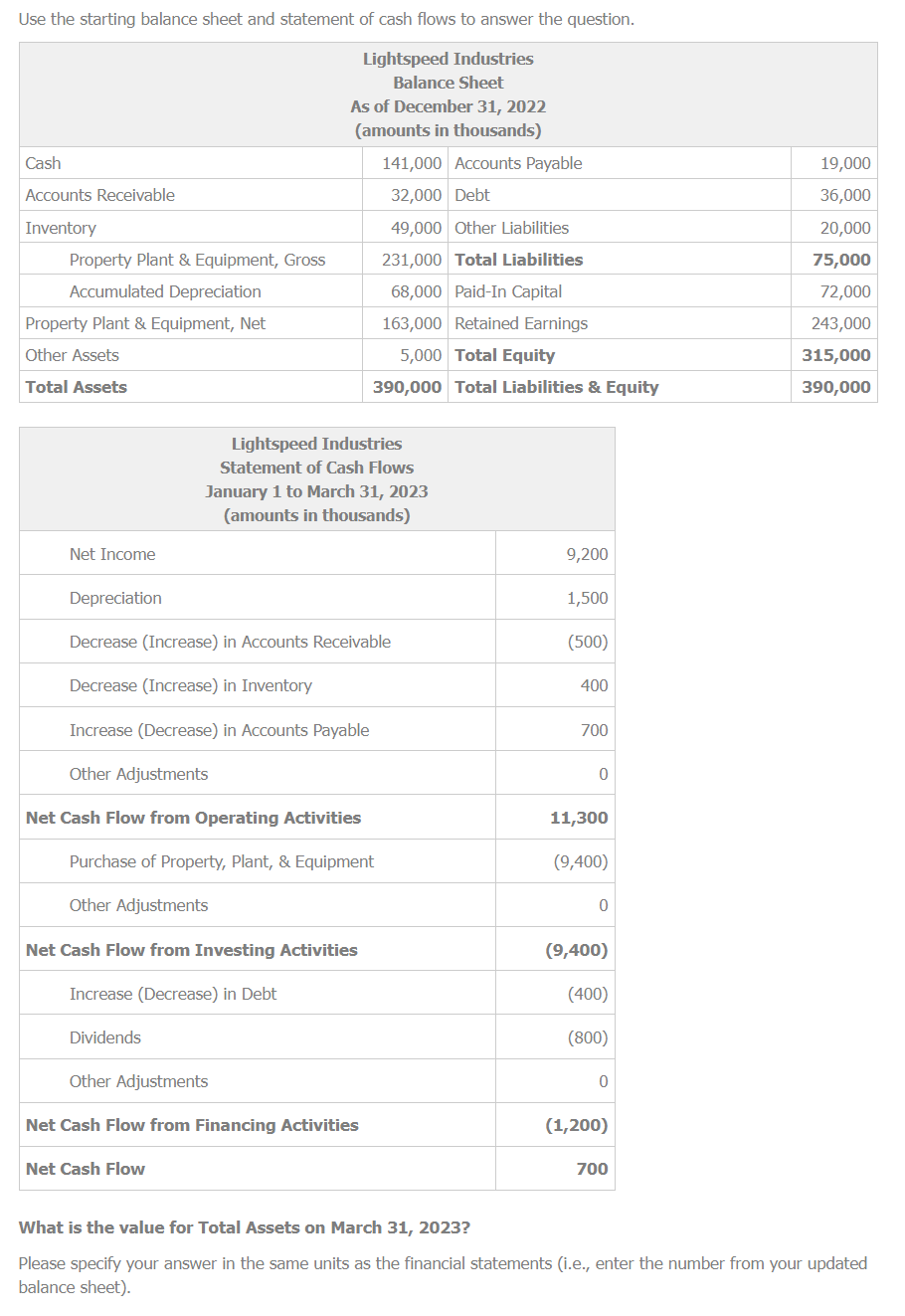905x1316 pixels.
Task: Click the Total Liabilities value 75,000
Action: point(847,259)
